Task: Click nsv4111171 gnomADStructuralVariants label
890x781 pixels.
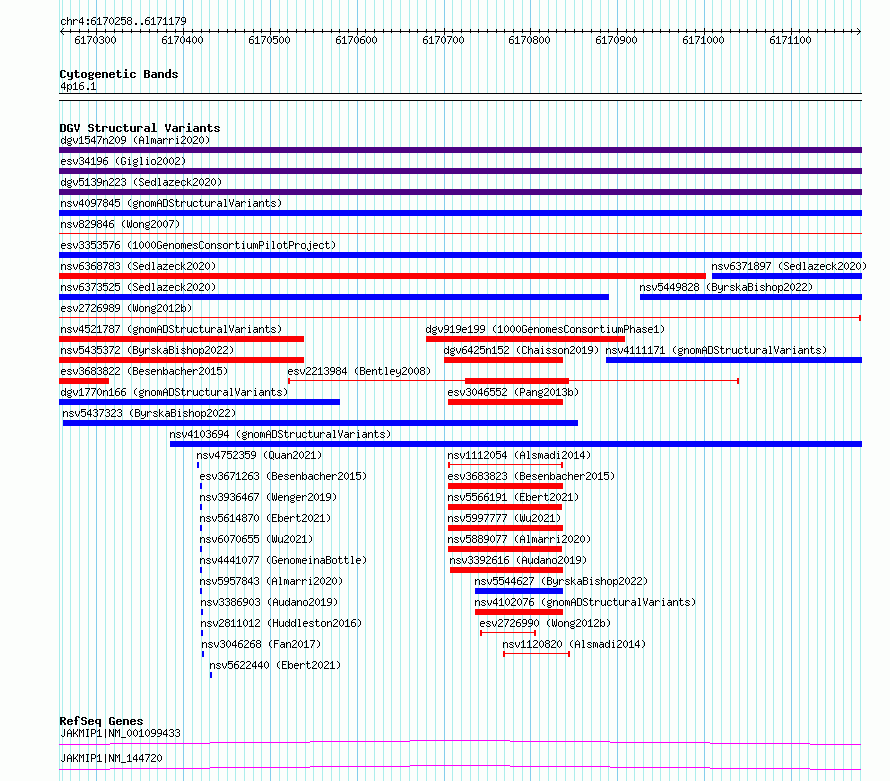Action: coord(716,350)
